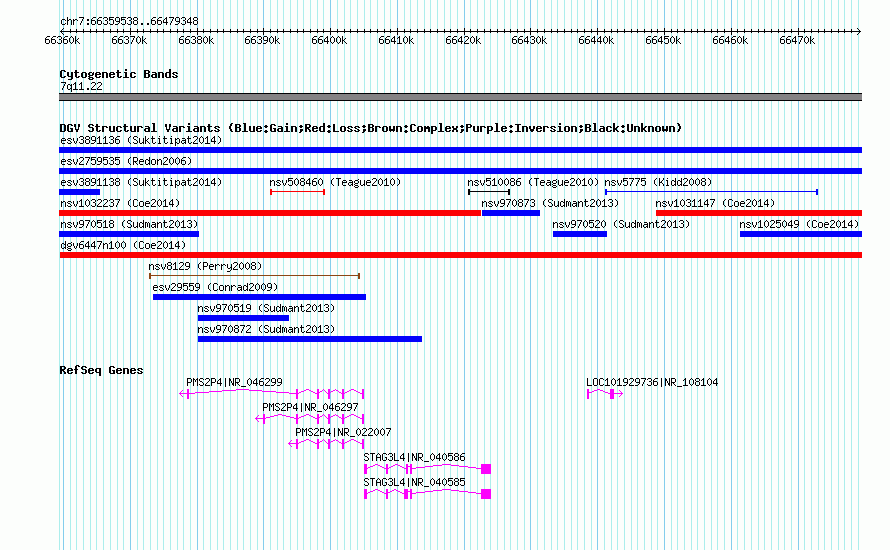
Task: Click the red nsv1031147 (Coe2014) bar
Action: [759, 213]
